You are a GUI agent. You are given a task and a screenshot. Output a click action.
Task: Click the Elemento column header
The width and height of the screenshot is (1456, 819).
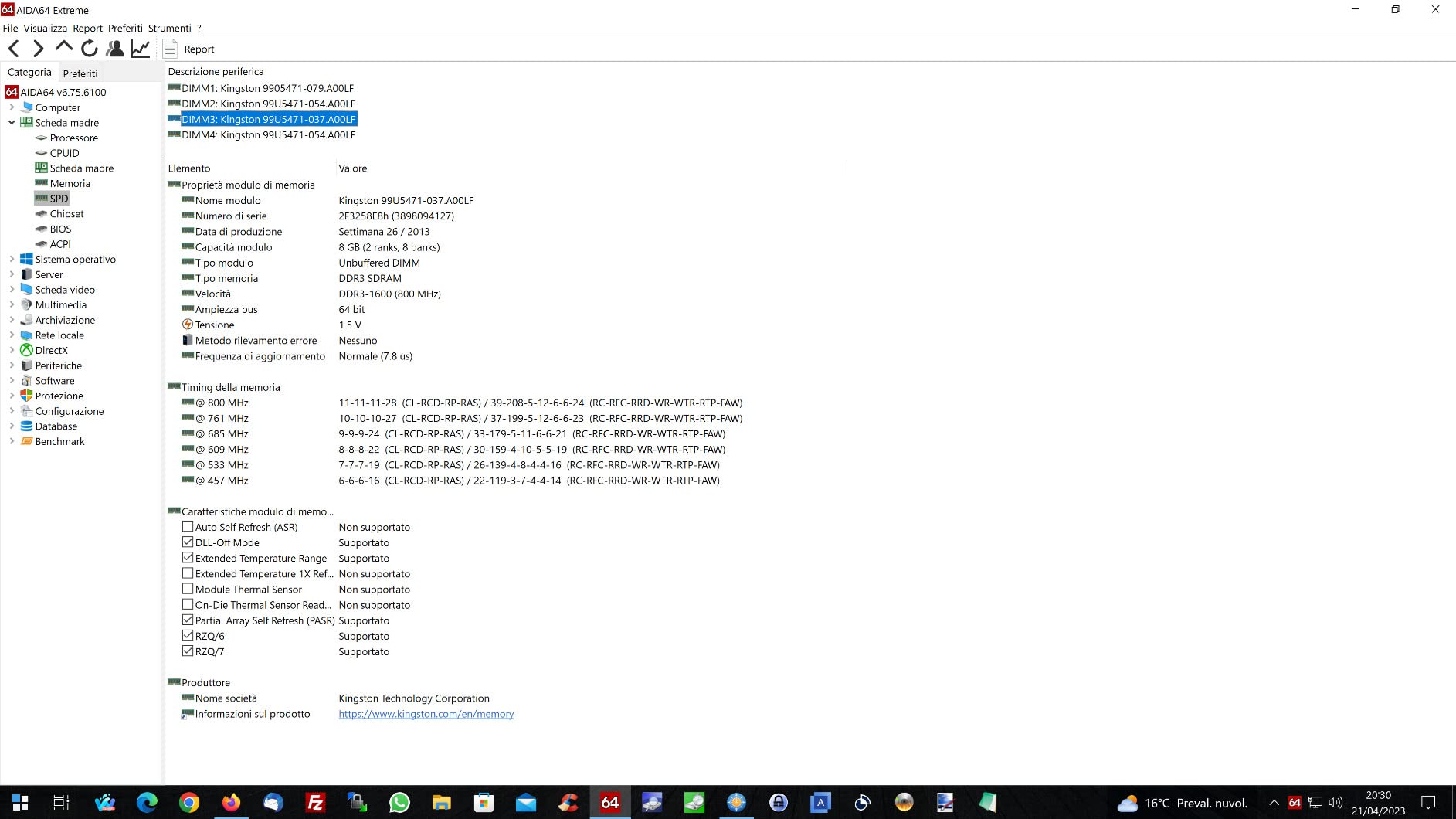(x=189, y=168)
